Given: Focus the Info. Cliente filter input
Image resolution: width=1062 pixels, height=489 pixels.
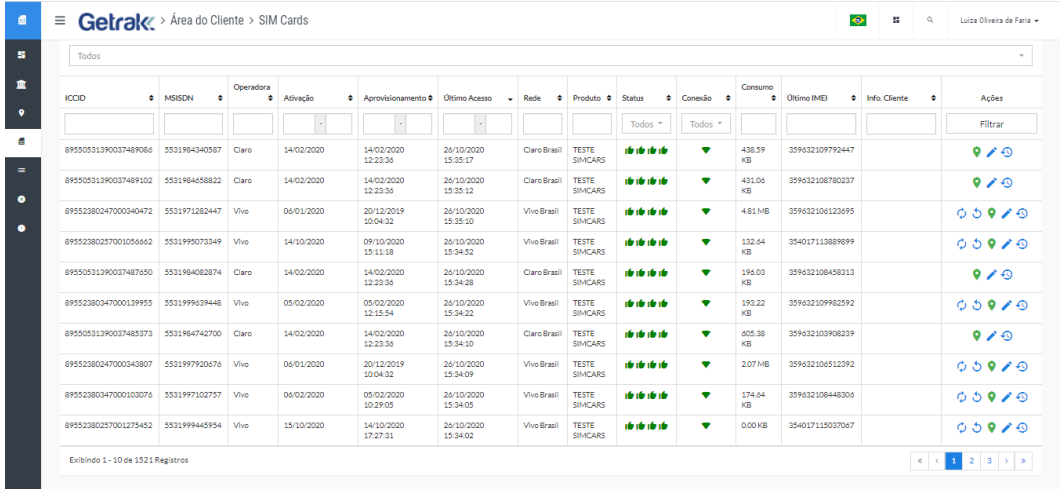Looking at the screenshot, I should pyautogui.click(x=901, y=124).
